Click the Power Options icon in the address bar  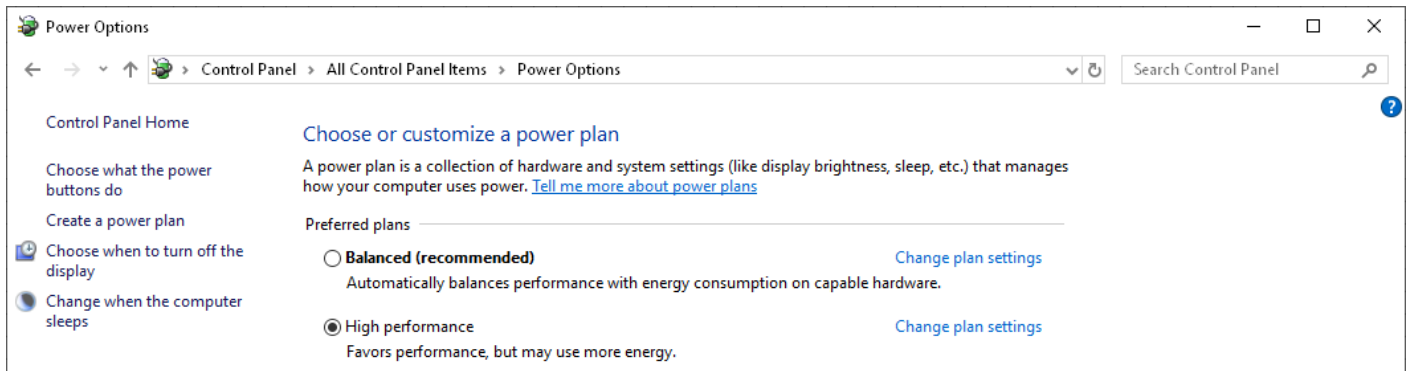click(162, 69)
